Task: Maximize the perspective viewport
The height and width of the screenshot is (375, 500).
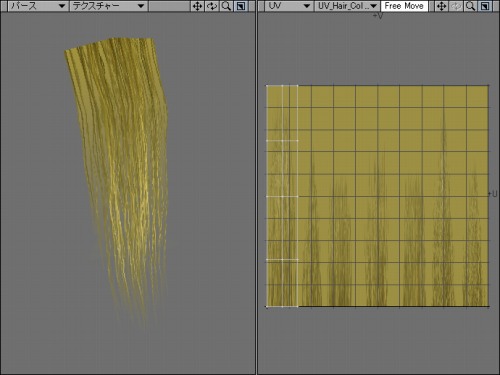Action: coord(241,6)
